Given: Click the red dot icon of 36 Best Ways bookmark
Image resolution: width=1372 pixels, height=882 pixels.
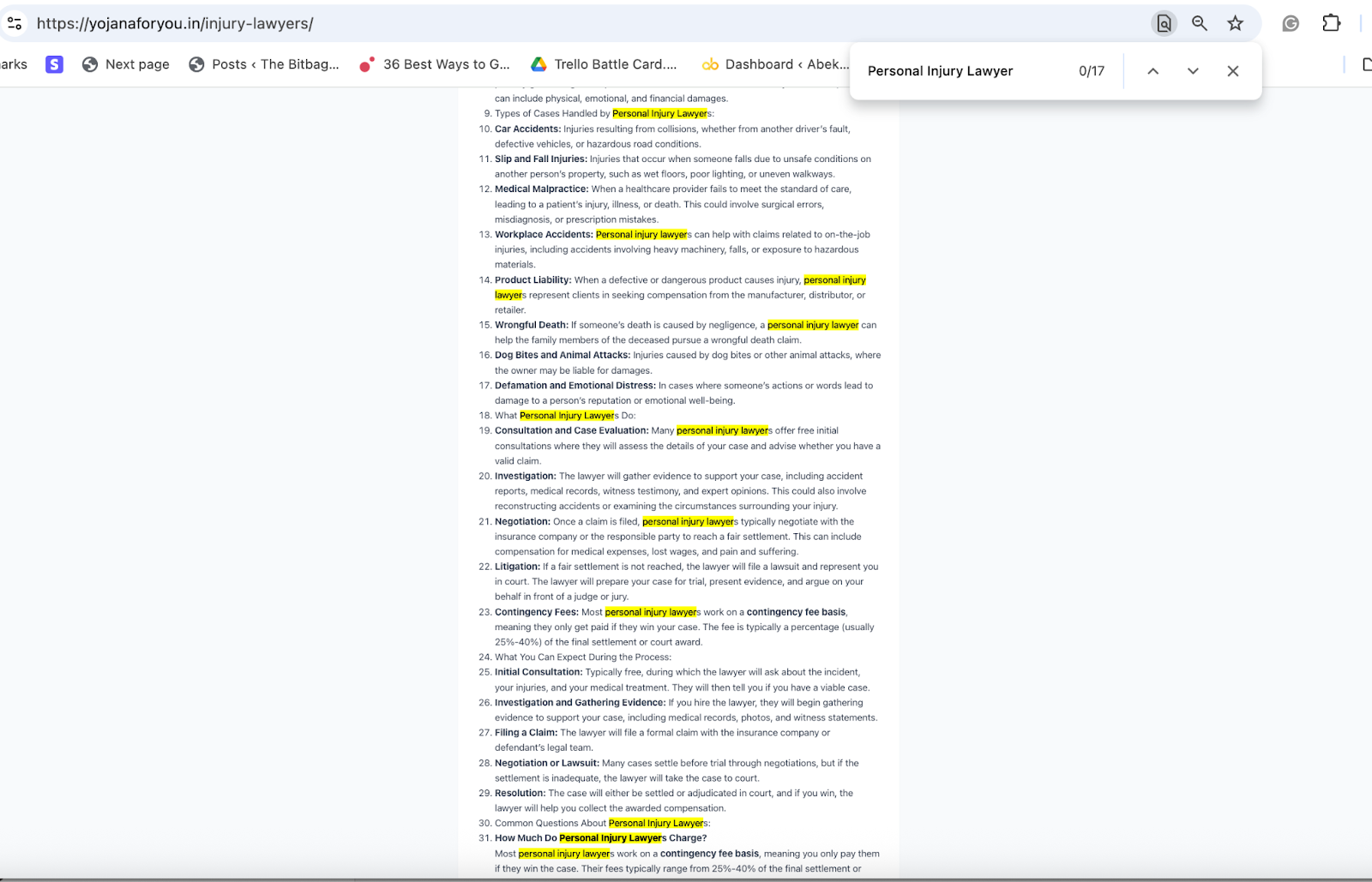Looking at the screenshot, I should [367, 64].
